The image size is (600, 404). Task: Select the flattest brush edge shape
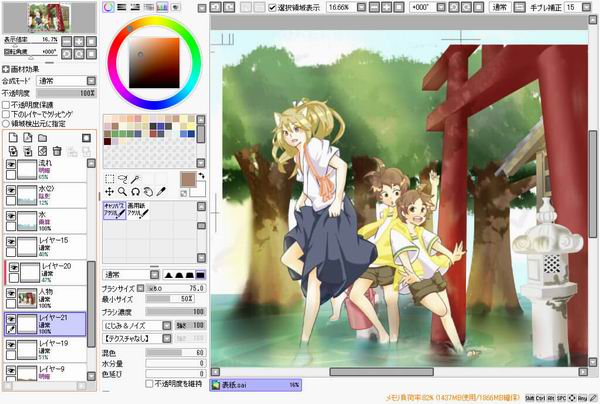pos(200,275)
